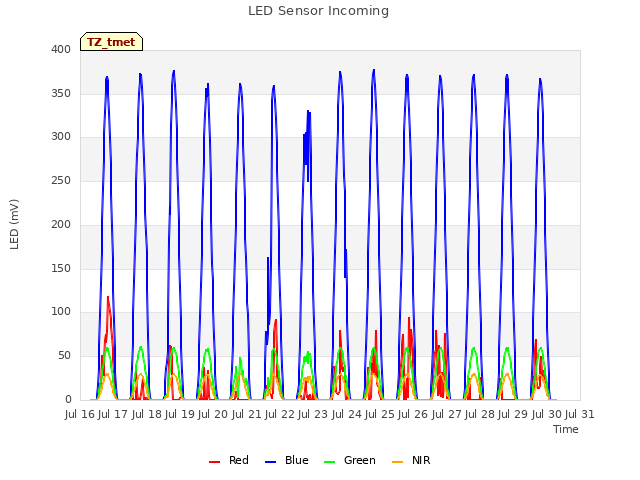Viewport: 640px width, 480px height.
Task: Click the tallest red spike near 120 mV
Action: (108, 298)
